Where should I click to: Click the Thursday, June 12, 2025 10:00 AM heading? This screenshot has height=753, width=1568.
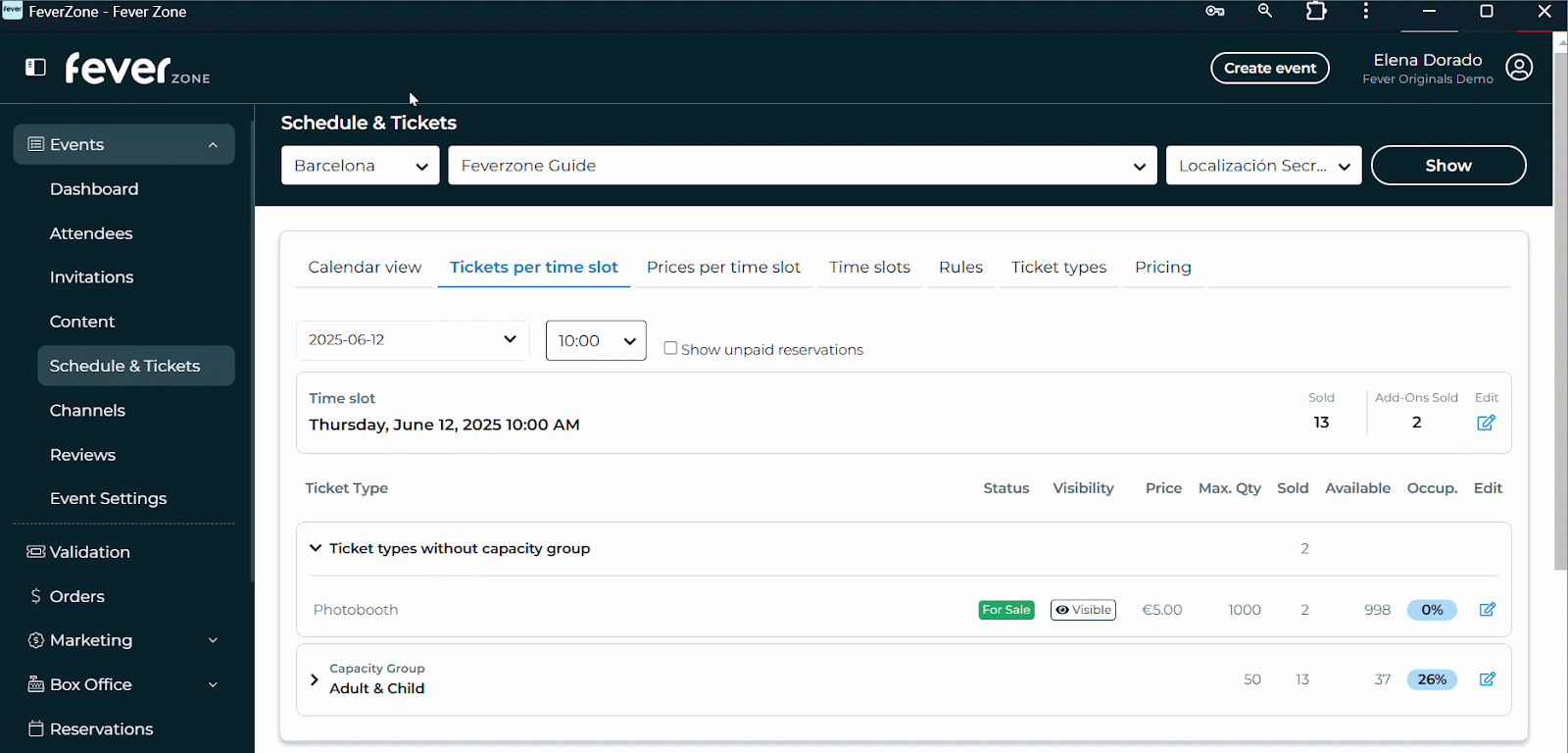point(444,425)
